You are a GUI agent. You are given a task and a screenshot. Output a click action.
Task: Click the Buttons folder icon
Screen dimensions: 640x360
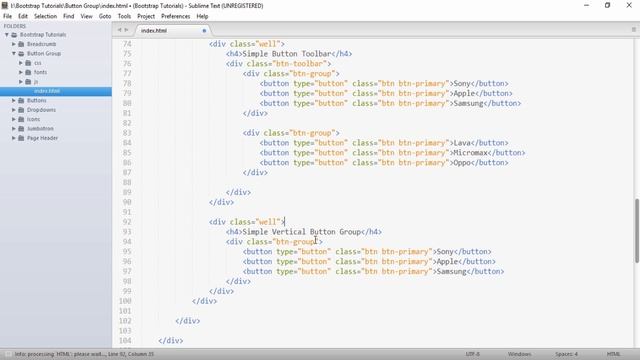click(x=21, y=100)
